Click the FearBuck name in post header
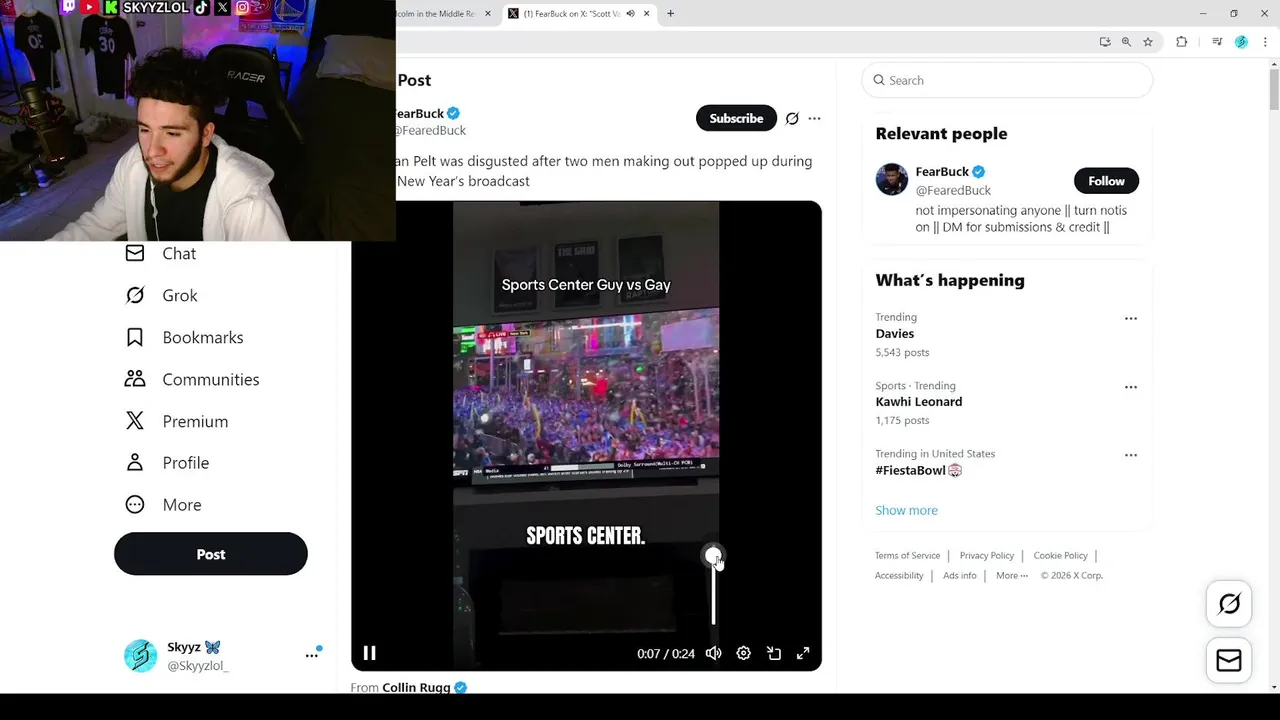Image resolution: width=1280 pixels, height=720 pixels. coord(420,113)
